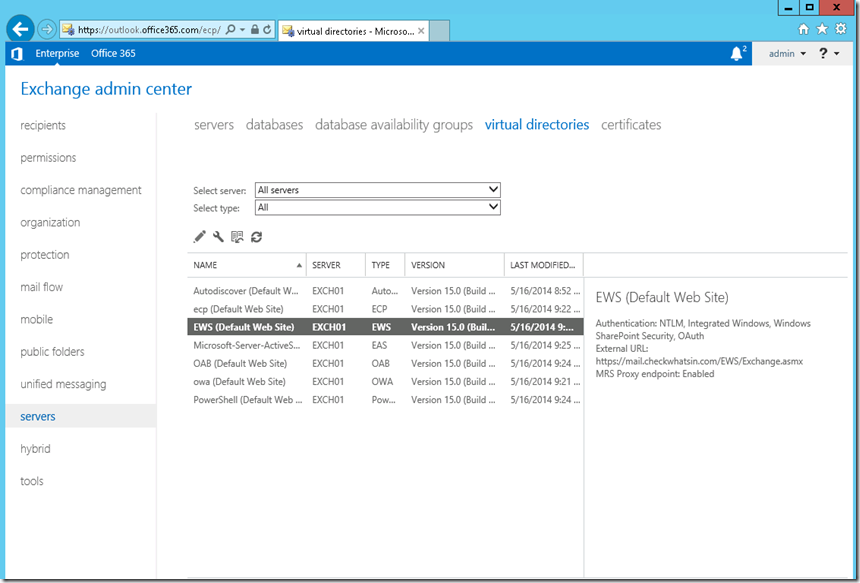This screenshot has width=860, height=583.
Task: Open the notifications bell icon
Action: coord(737,53)
